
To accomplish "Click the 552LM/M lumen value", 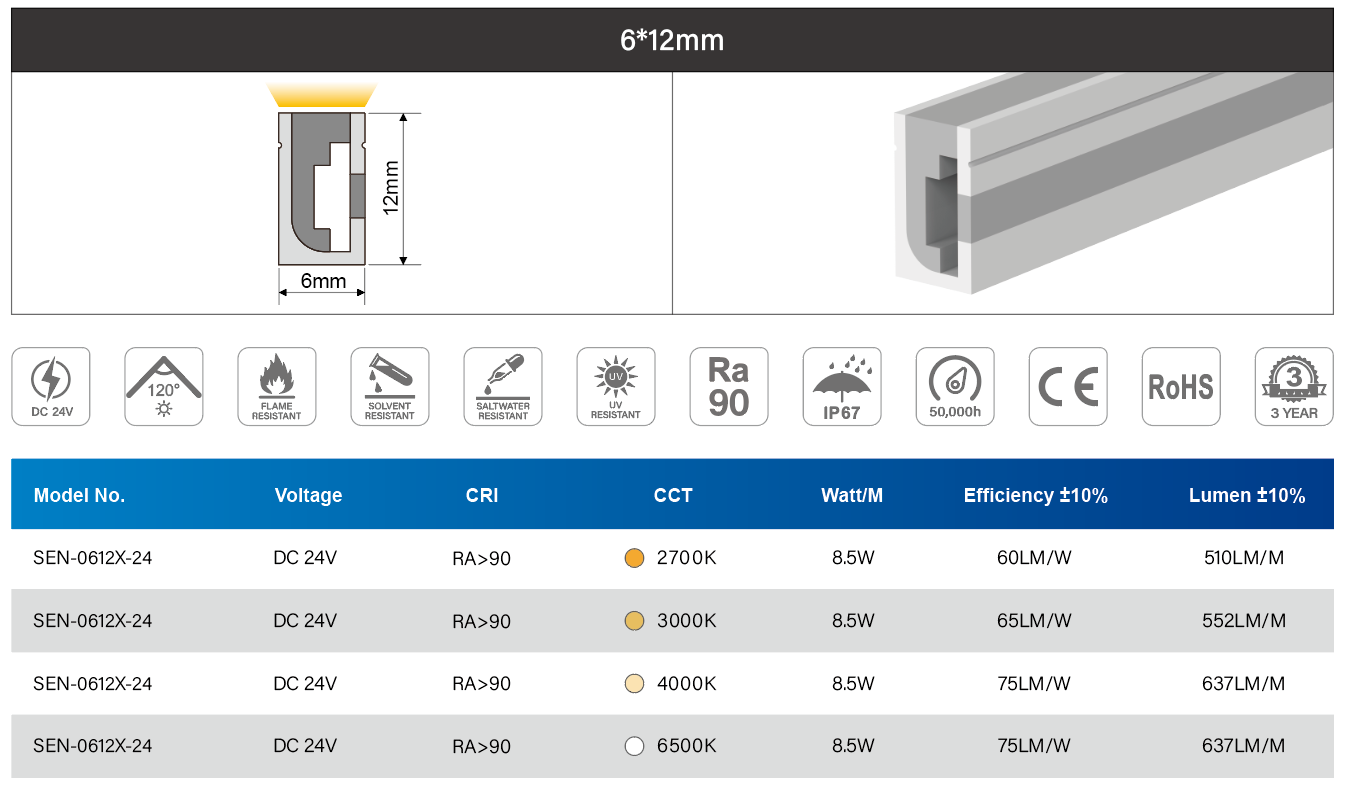I will click(1244, 621).
